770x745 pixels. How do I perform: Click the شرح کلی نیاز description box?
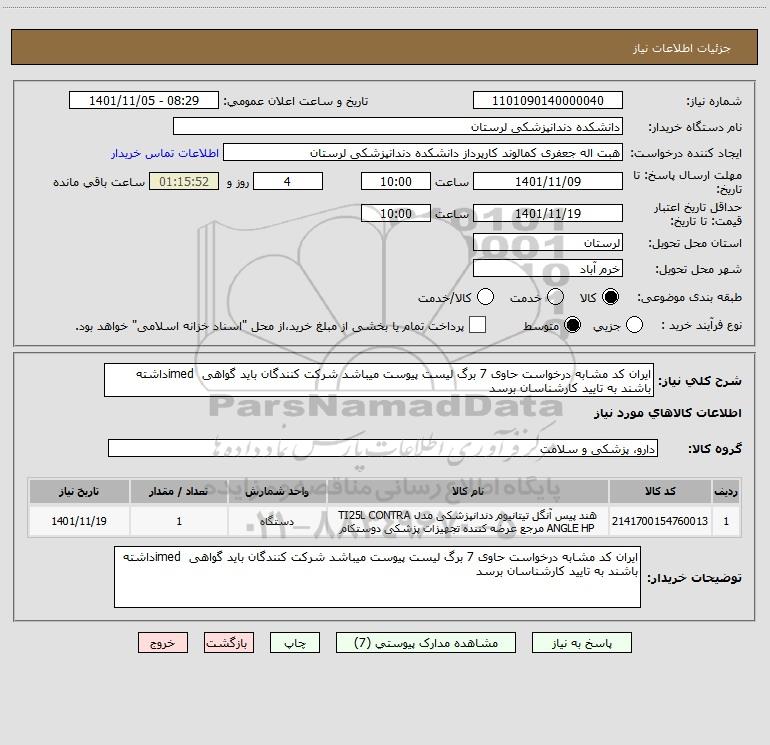pyautogui.click(x=379, y=380)
